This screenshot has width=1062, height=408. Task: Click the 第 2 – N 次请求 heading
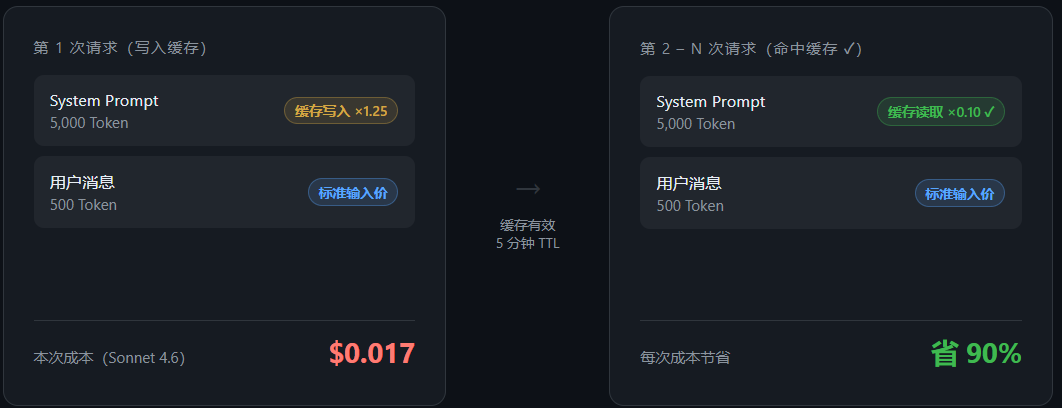point(751,48)
